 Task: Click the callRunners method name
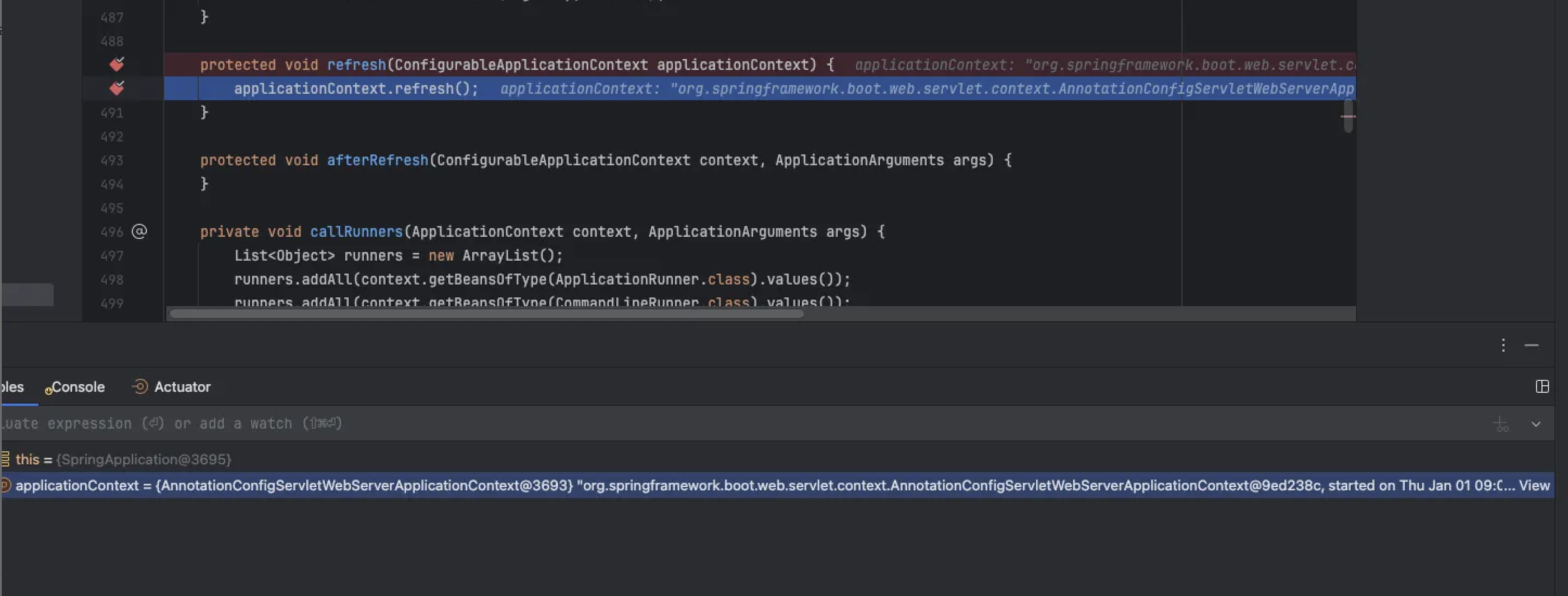(356, 232)
